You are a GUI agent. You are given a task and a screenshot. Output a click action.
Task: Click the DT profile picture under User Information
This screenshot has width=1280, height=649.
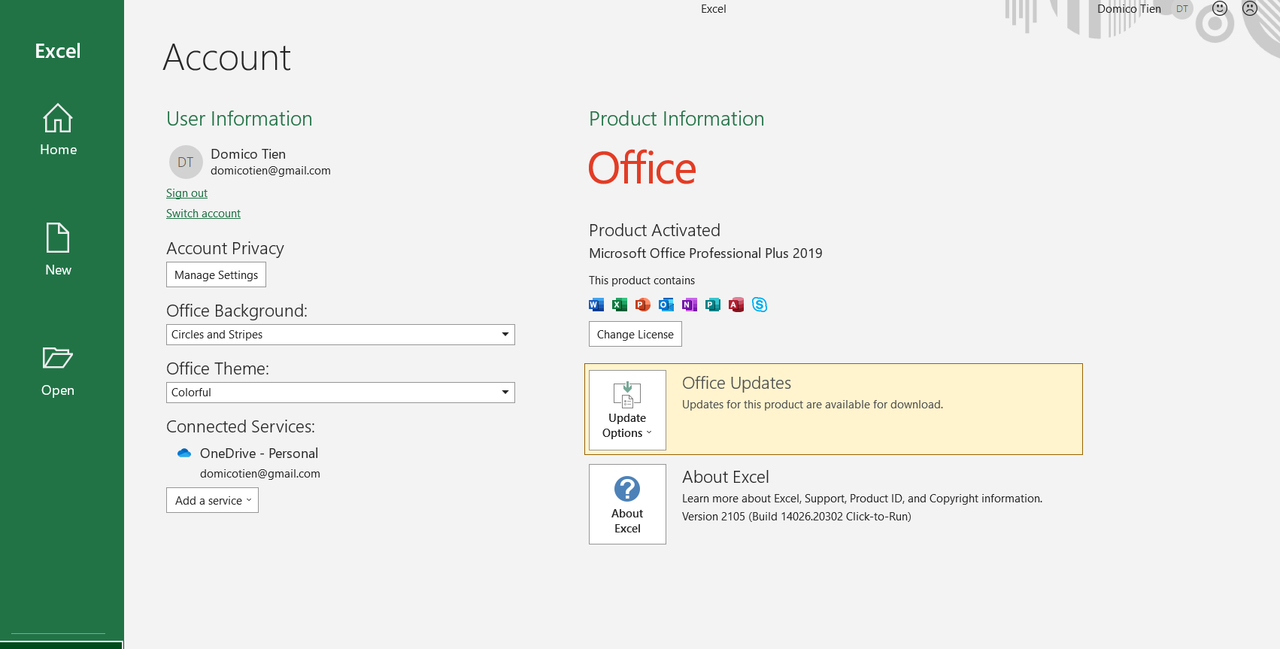point(186,162)
